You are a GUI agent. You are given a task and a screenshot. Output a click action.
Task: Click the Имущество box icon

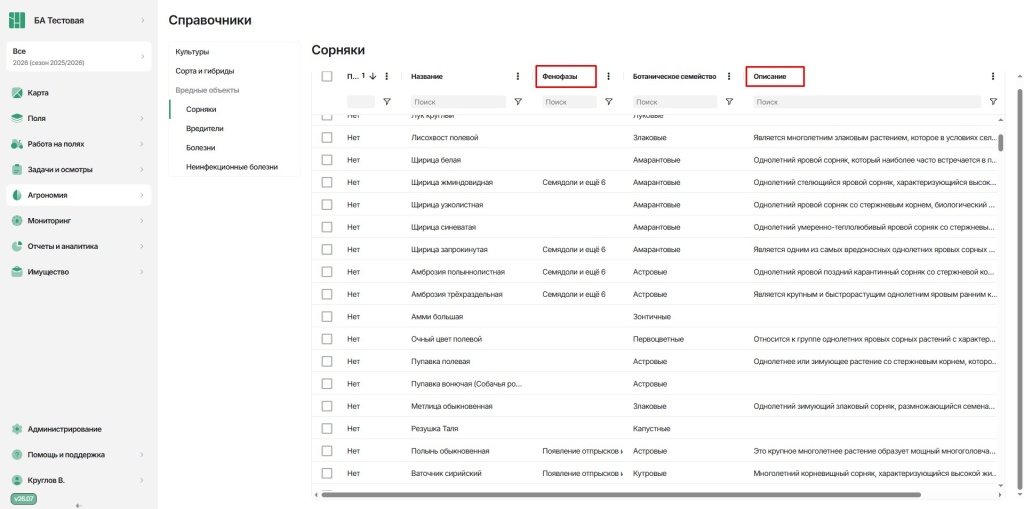coord(18,272)
